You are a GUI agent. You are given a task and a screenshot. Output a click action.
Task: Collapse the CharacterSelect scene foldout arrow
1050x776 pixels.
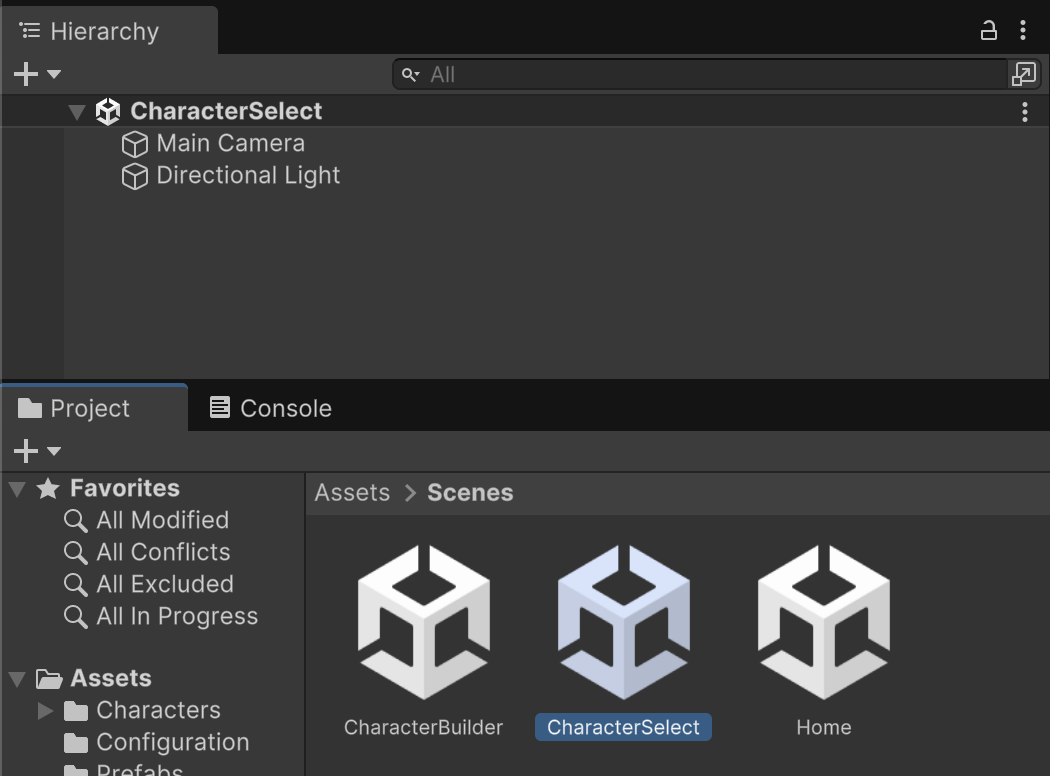point(77,112)
